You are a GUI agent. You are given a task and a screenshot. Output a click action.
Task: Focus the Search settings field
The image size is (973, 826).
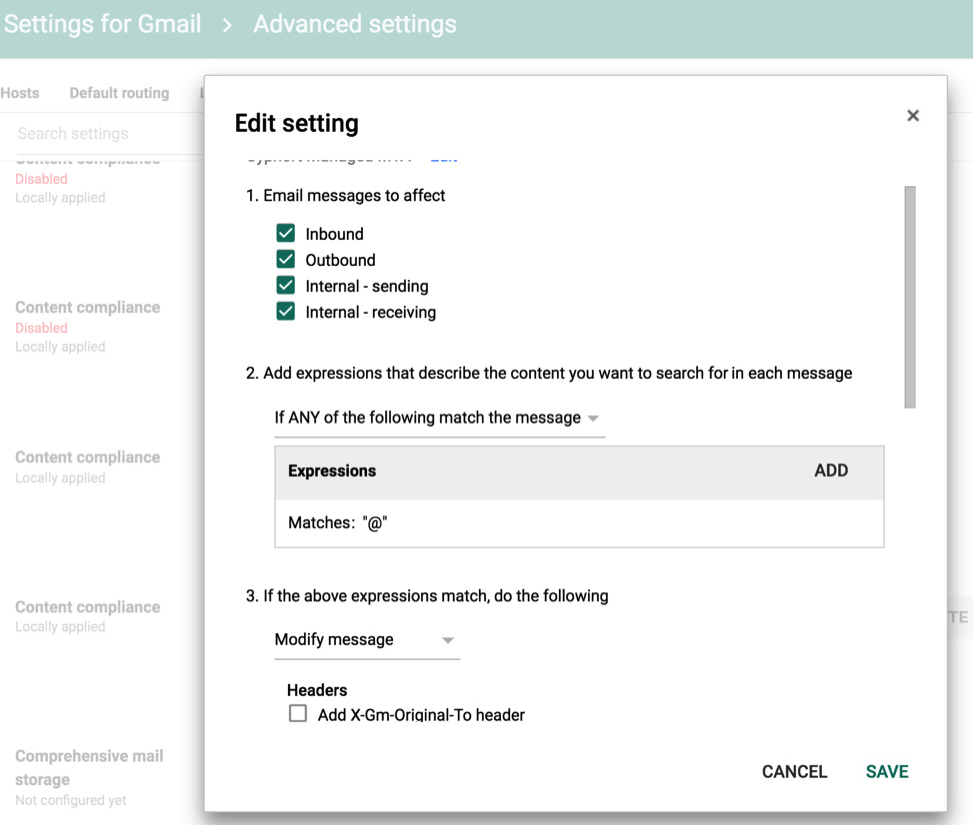100,134
